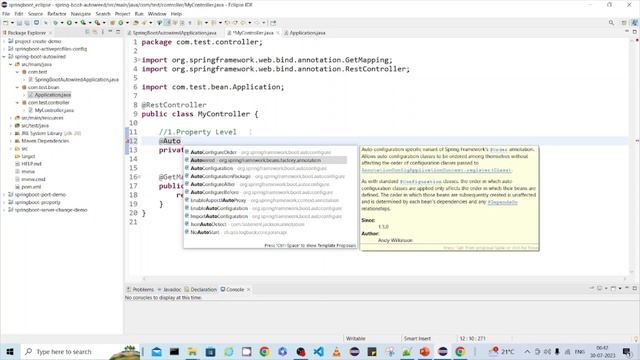Click the weather 21°C tray widget
Image resolution: width=640 pixels, height=360 pixels.
[x=502, y=351]
